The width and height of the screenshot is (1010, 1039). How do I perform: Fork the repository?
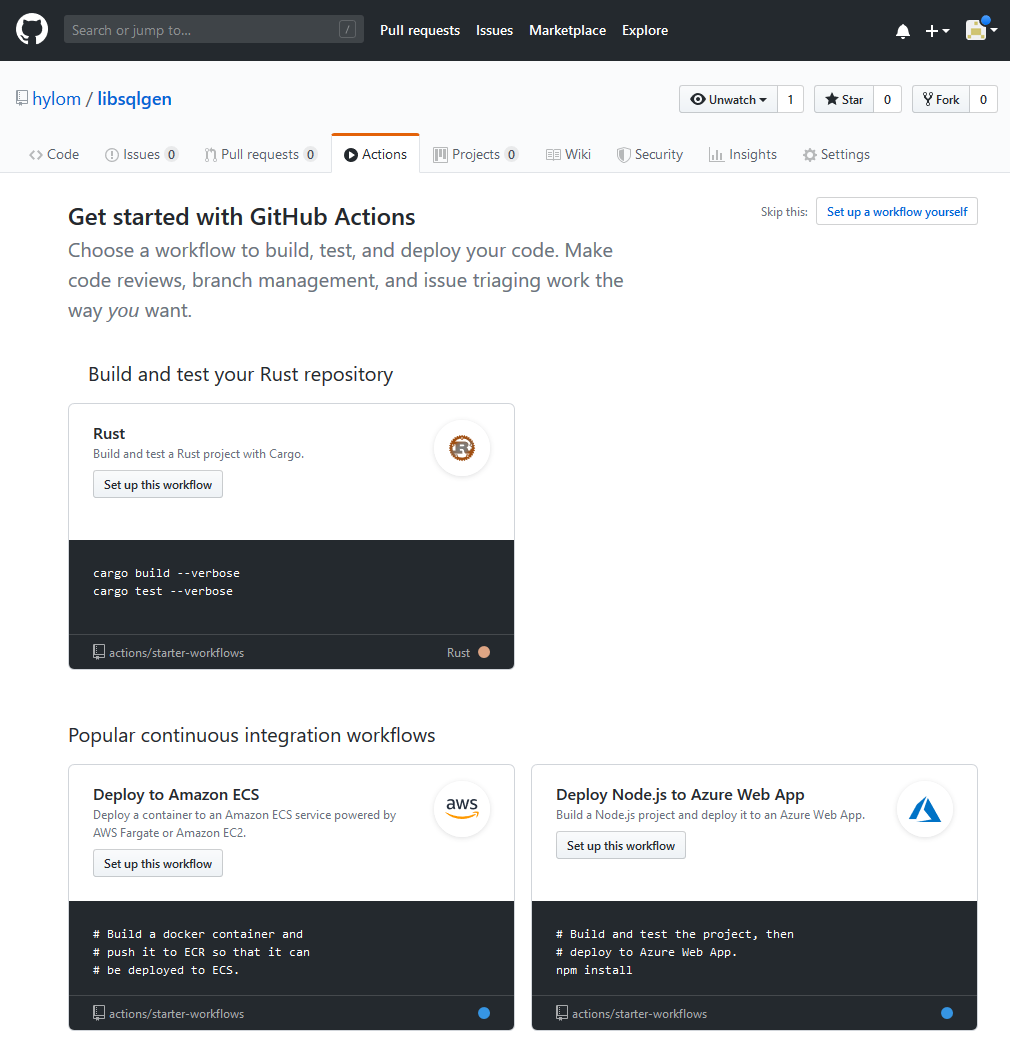(940, 99)
